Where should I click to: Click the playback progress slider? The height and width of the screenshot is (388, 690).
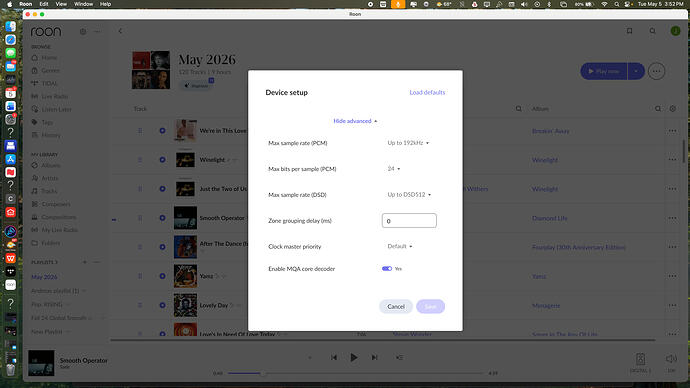click(355, 373)
